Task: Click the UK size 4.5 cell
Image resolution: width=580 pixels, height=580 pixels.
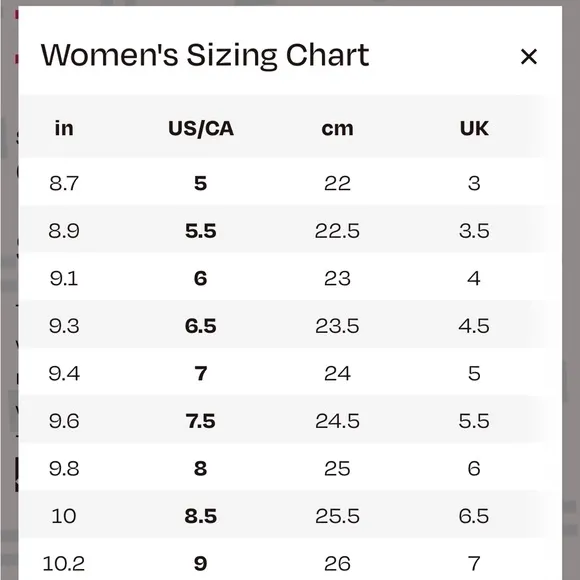Action: coord(474,326)
